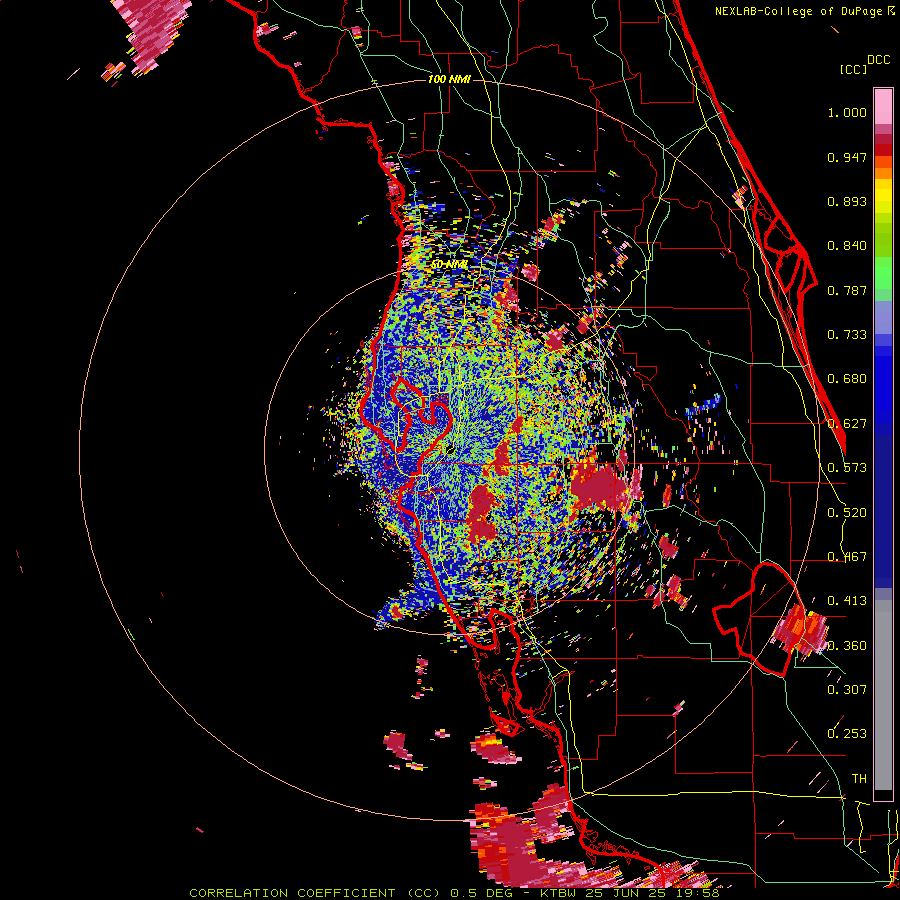
Task: Select the 0.573 color scale value
Action: (x=847, y=468)
